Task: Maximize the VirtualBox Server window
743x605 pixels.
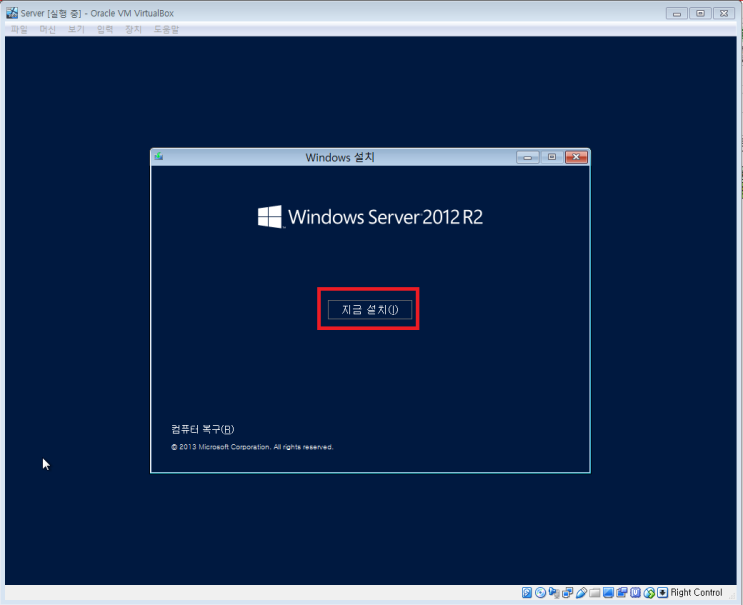Action: click(700, 13)
